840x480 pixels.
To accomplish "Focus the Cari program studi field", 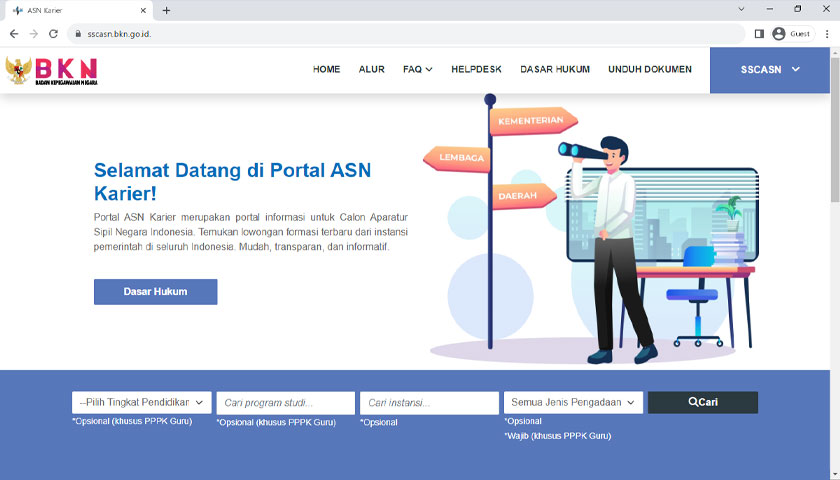I will coord(285,403).
